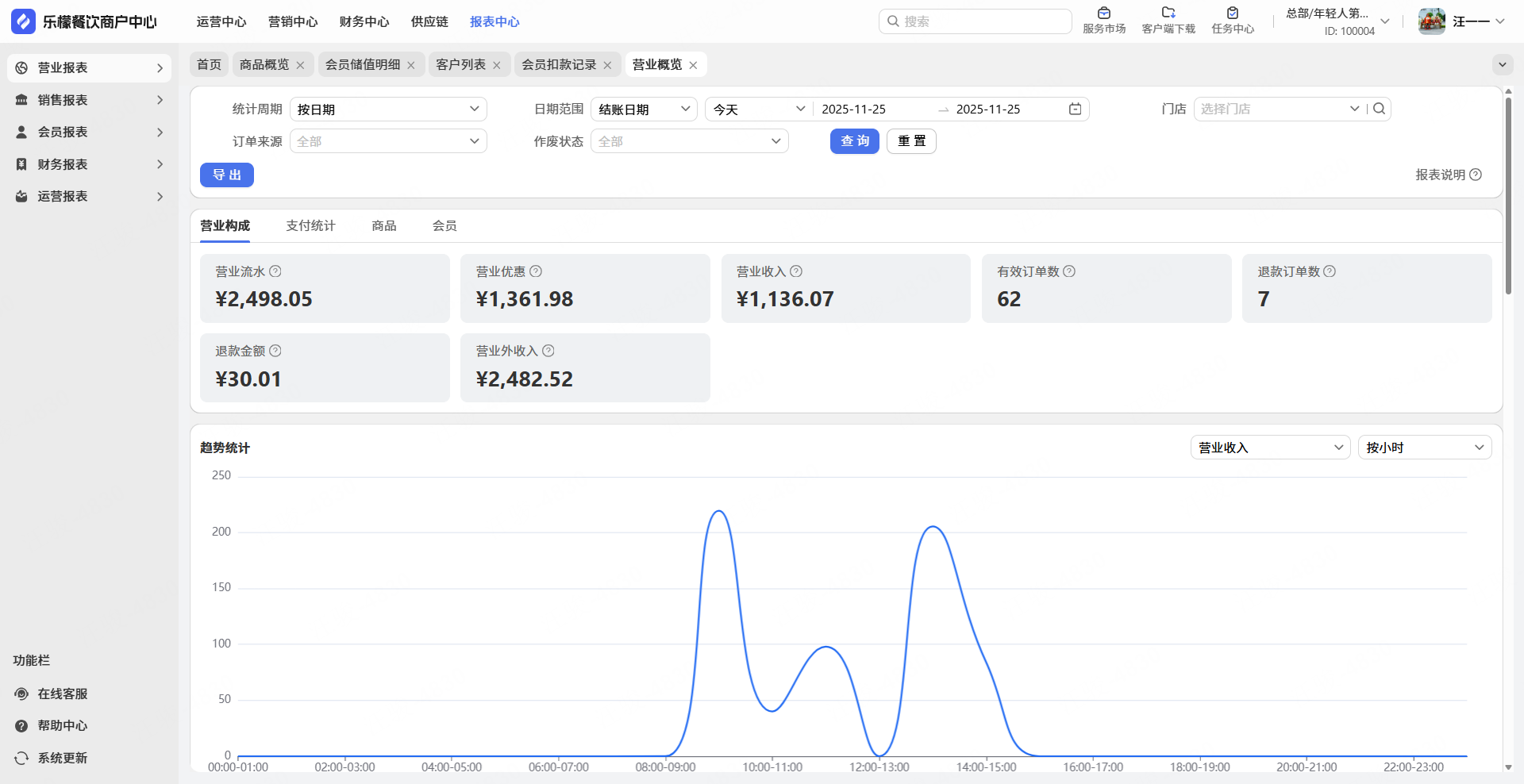
Task: Click the calendar icon in date range
Action: [x=1075, y=109]
